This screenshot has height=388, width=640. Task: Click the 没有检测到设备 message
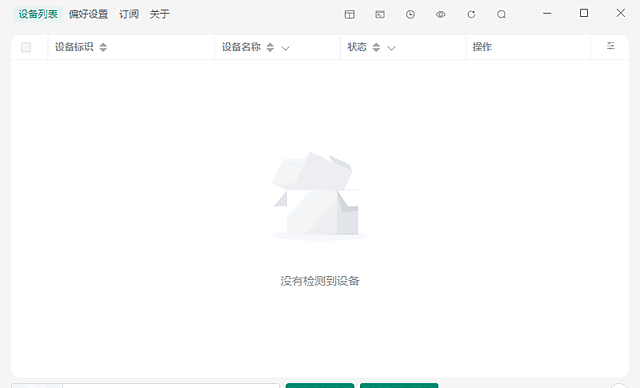point(320,281)
